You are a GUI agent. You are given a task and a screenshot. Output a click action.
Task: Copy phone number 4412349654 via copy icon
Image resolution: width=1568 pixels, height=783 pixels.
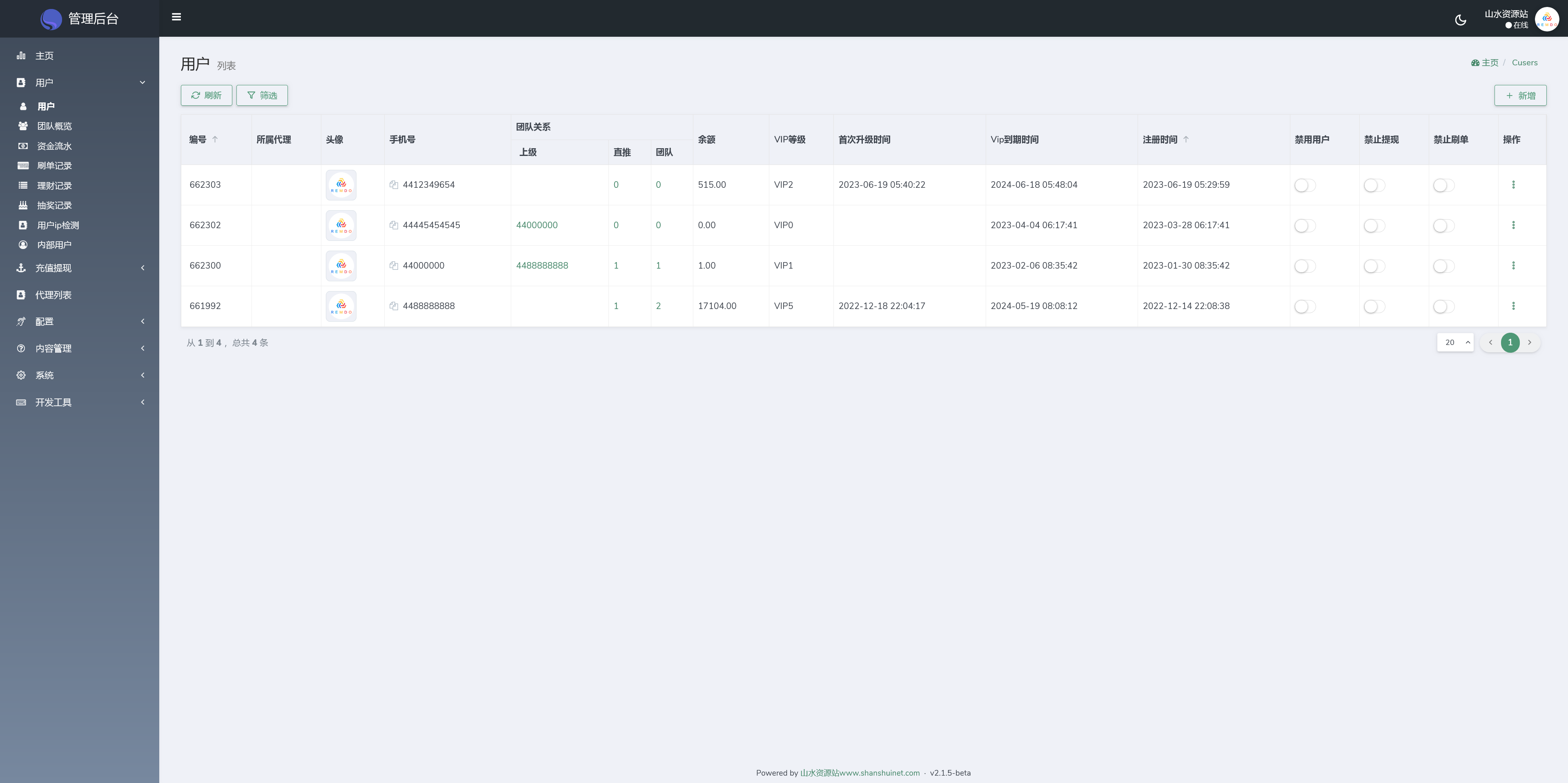coord(394,185)
